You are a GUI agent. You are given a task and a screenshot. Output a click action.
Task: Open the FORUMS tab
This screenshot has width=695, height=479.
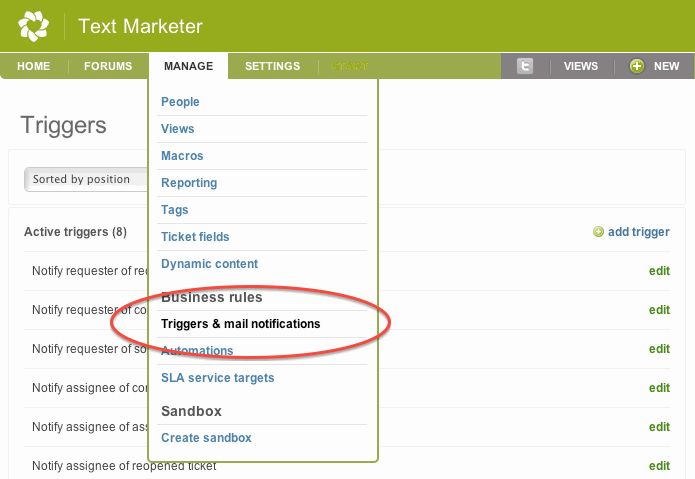click(108, 66)
